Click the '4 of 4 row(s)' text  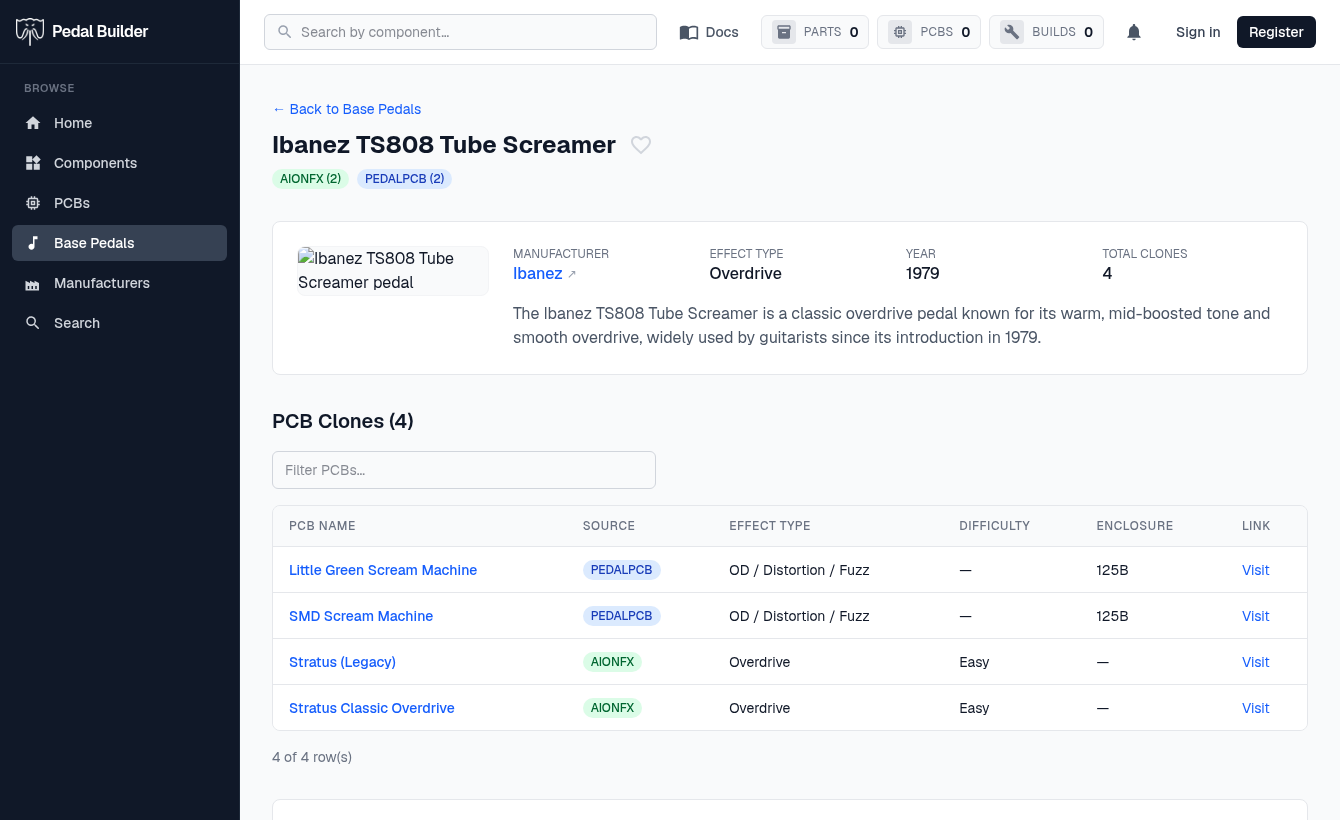click(x=312, y=757)
